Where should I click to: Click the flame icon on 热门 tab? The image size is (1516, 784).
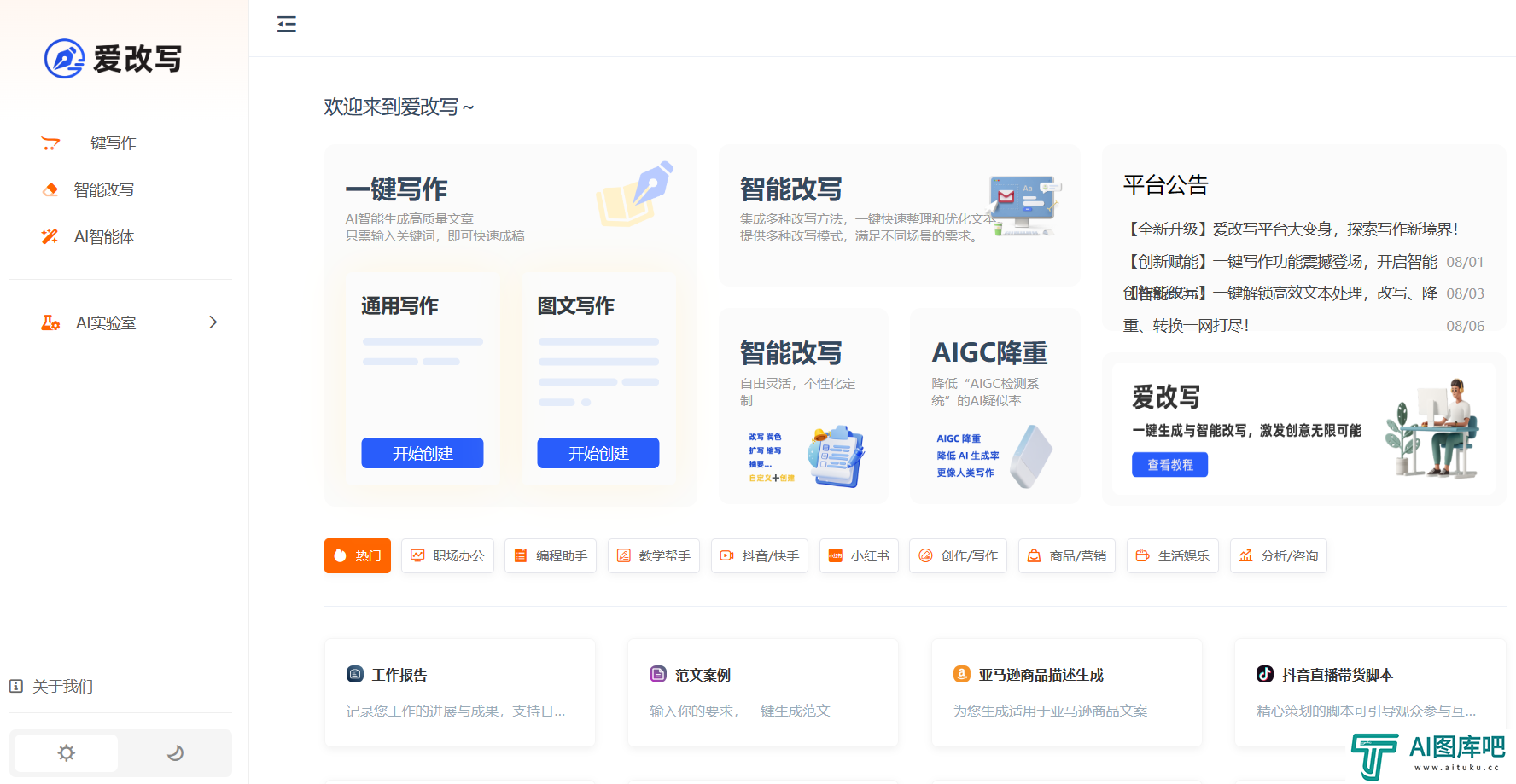pos(341,555)
